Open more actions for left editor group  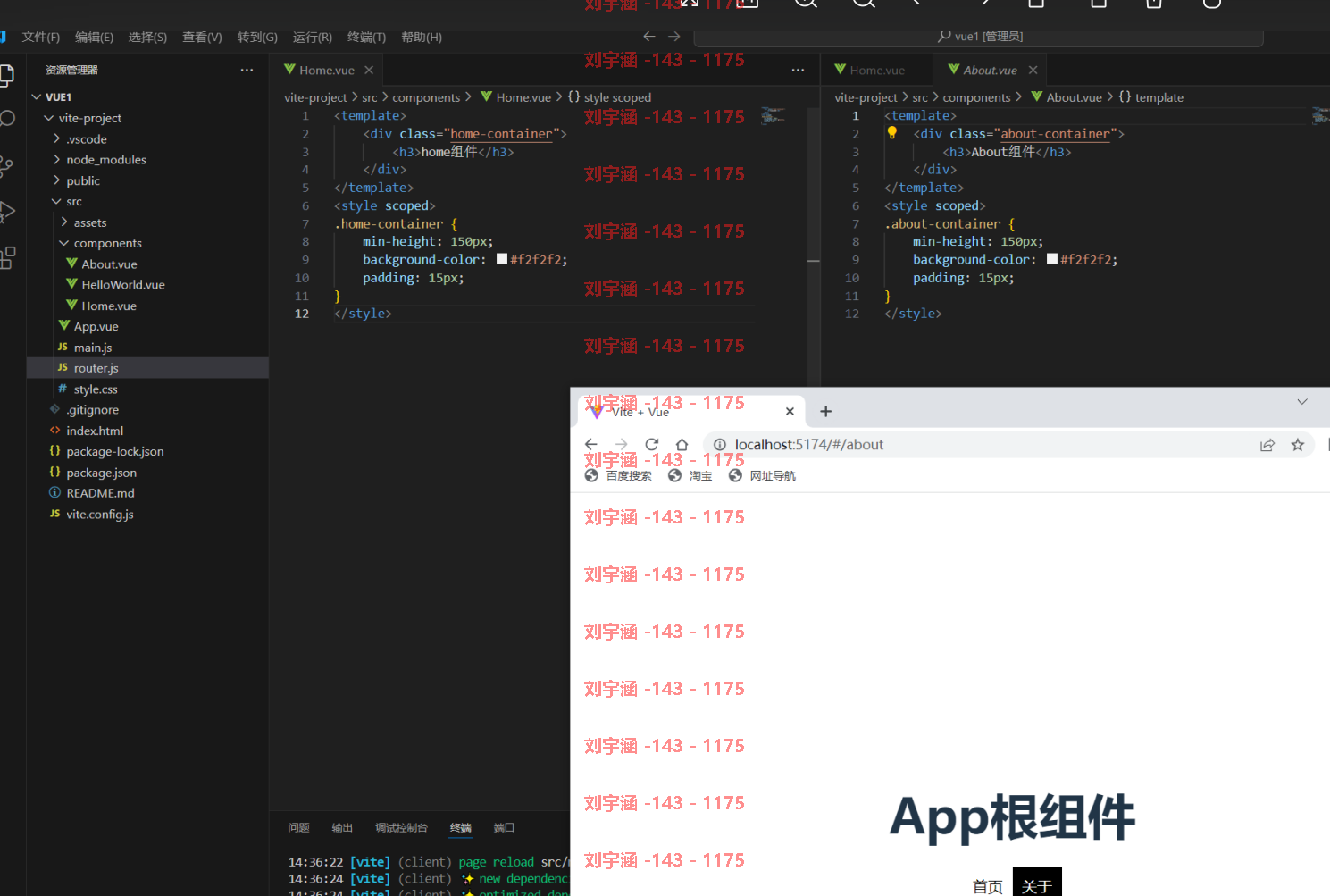pyautogui.click(x=798, y=70)
